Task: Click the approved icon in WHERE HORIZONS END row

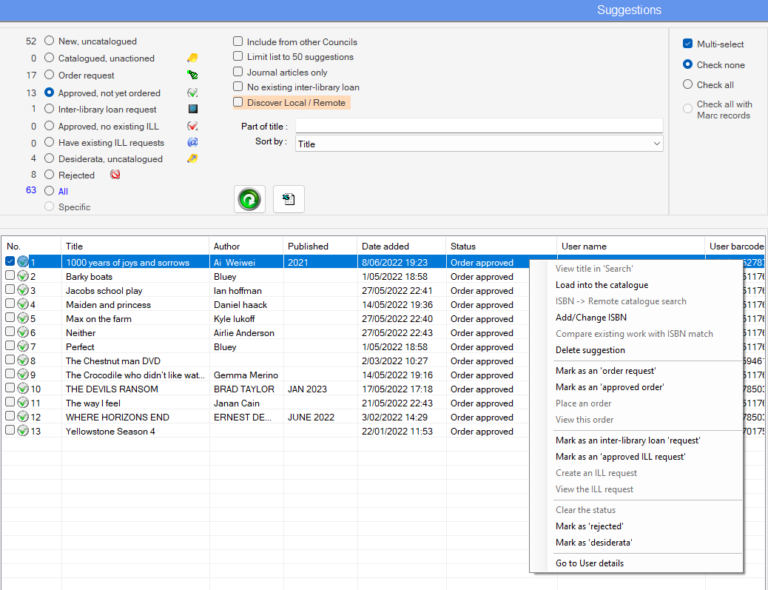Action: [23, 417]
